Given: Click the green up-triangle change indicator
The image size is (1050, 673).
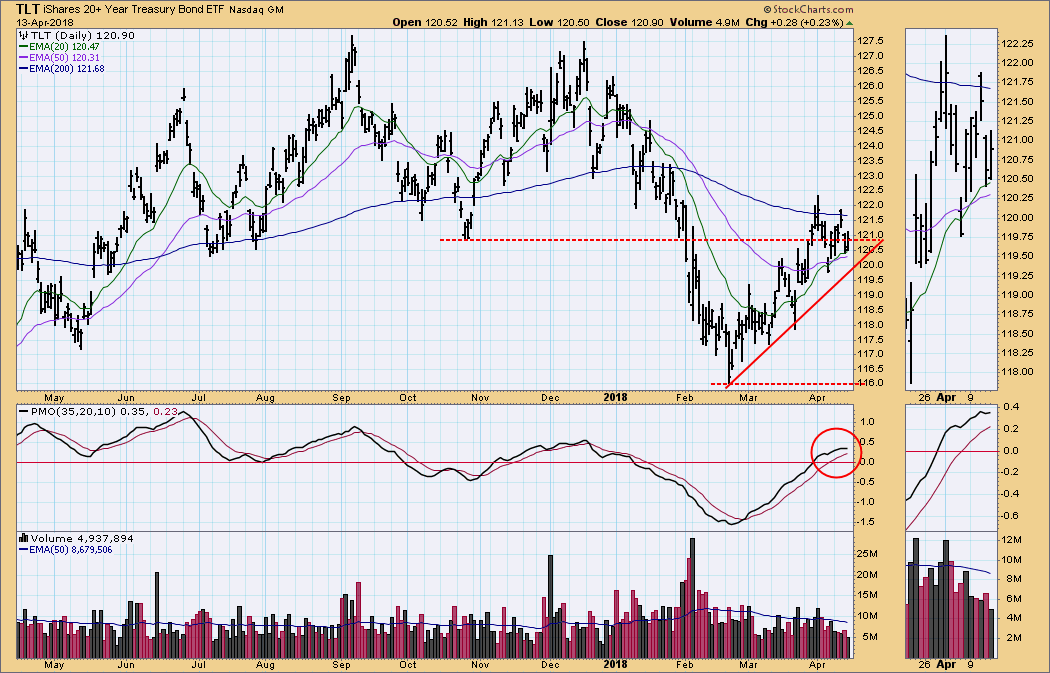Looking at the screenshot, I should tap(850, 23).
